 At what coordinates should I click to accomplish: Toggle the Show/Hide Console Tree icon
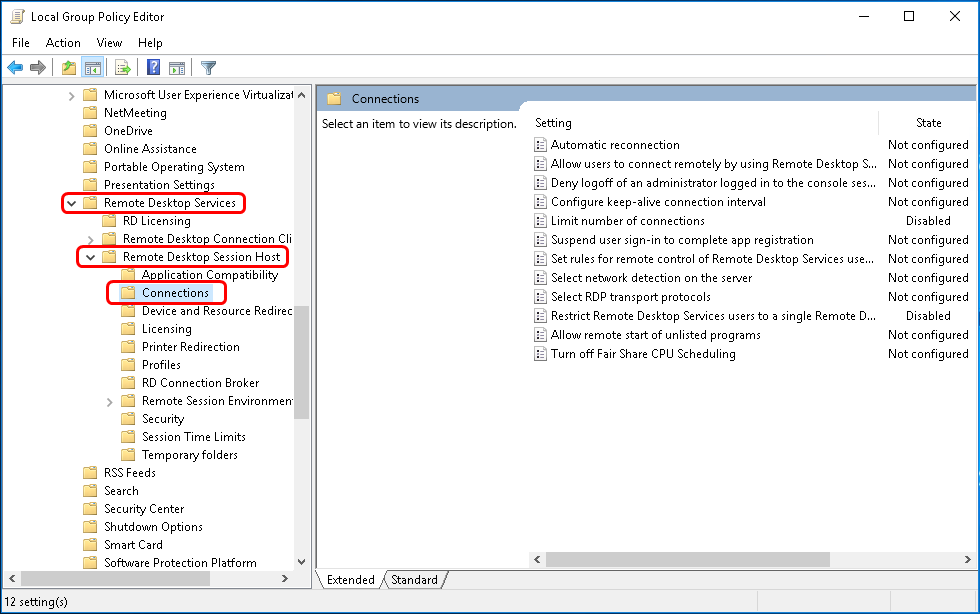click(x=92, y=67)
